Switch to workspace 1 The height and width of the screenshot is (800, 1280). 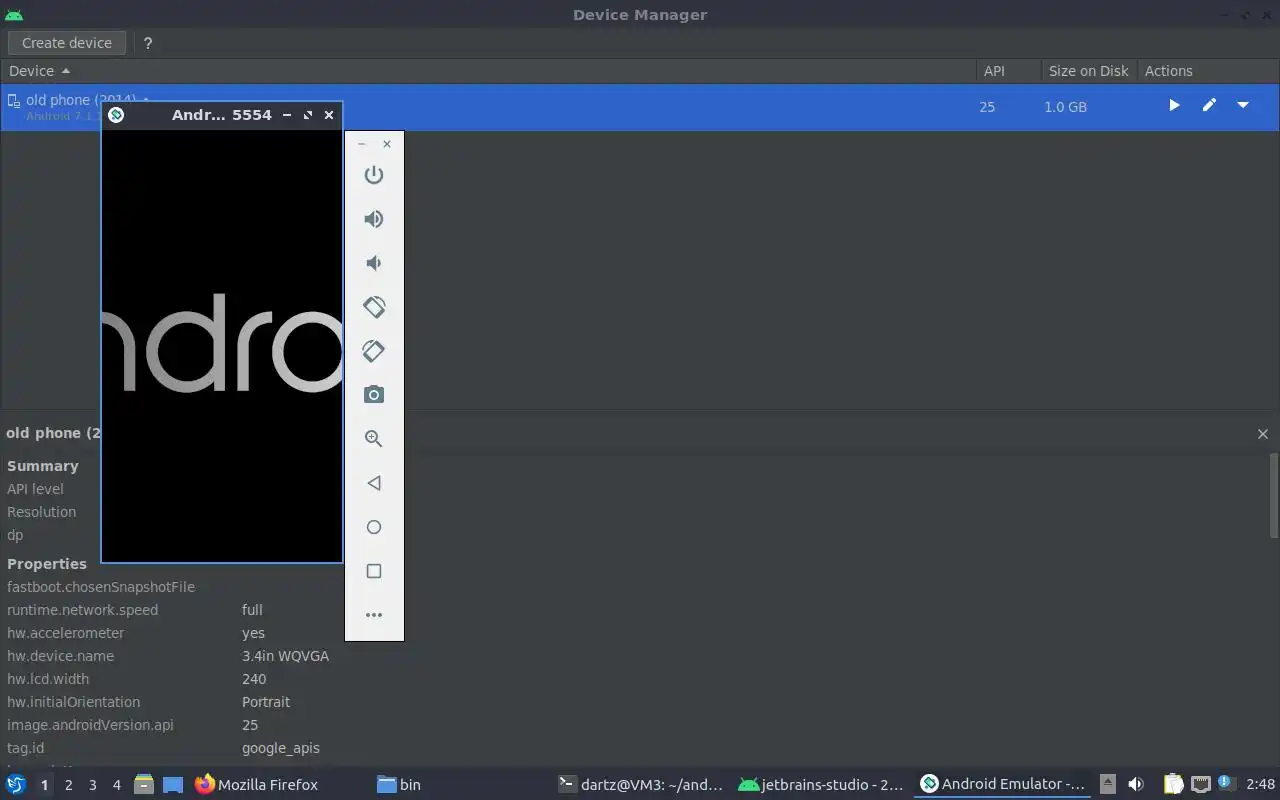[x=44, y=785]
